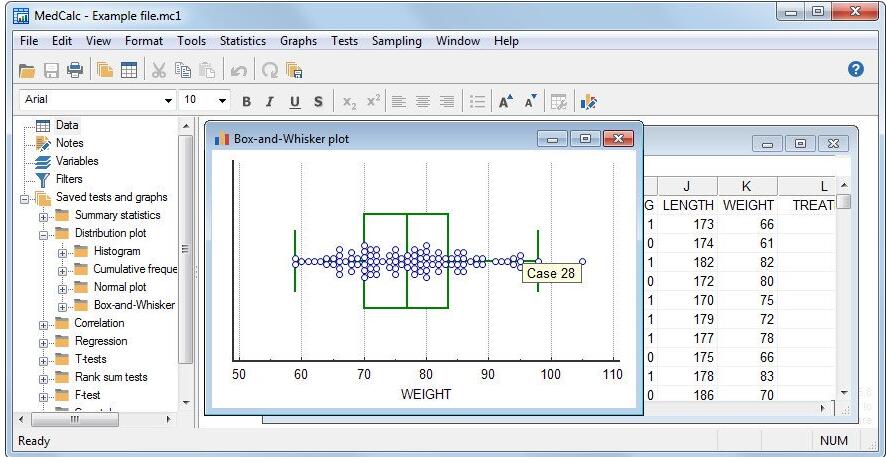Toggle Subscript formatting
The height and width of the screenshot is (457, 886).
click(349, 102)
